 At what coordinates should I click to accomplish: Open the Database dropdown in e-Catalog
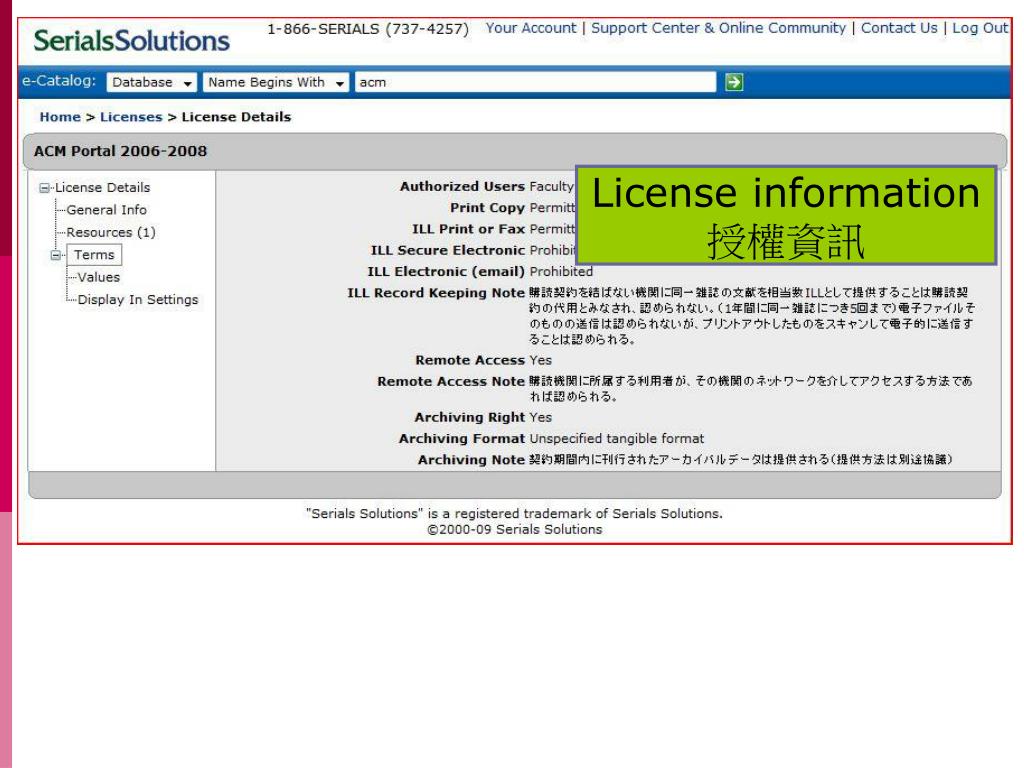(x=152, y=82)
